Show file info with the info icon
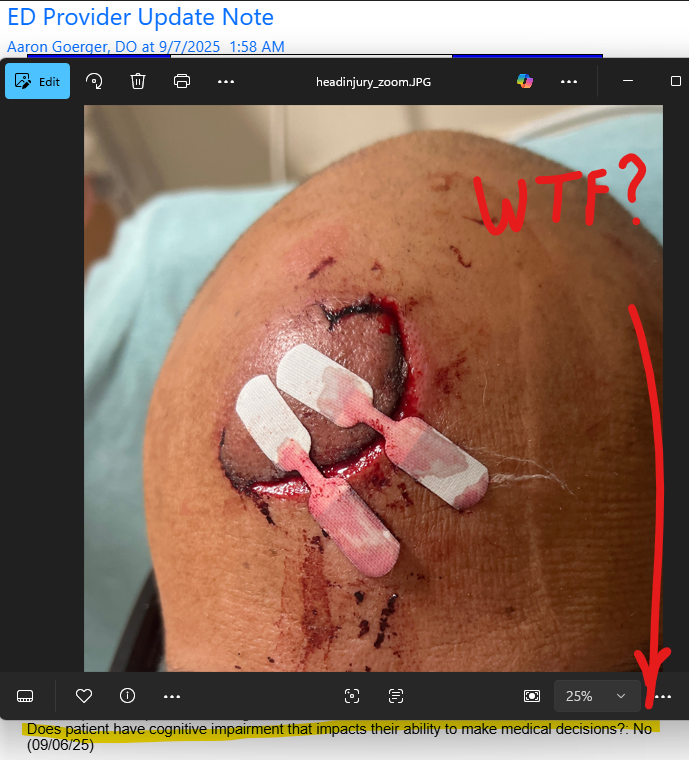This screenshot has height=760, width=689. click(x=128, y=696)
